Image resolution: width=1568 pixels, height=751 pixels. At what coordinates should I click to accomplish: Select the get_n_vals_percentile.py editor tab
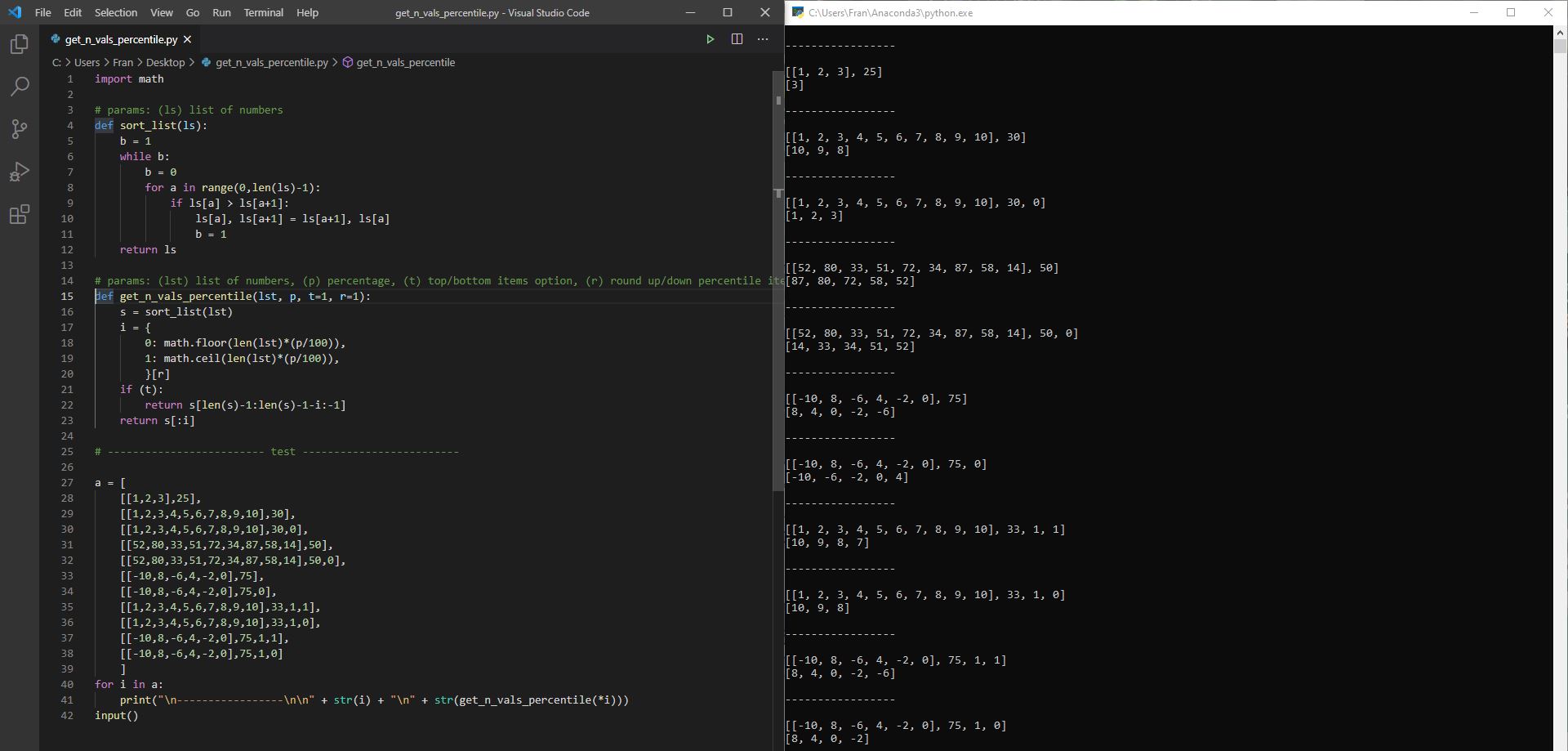[121, 39]
